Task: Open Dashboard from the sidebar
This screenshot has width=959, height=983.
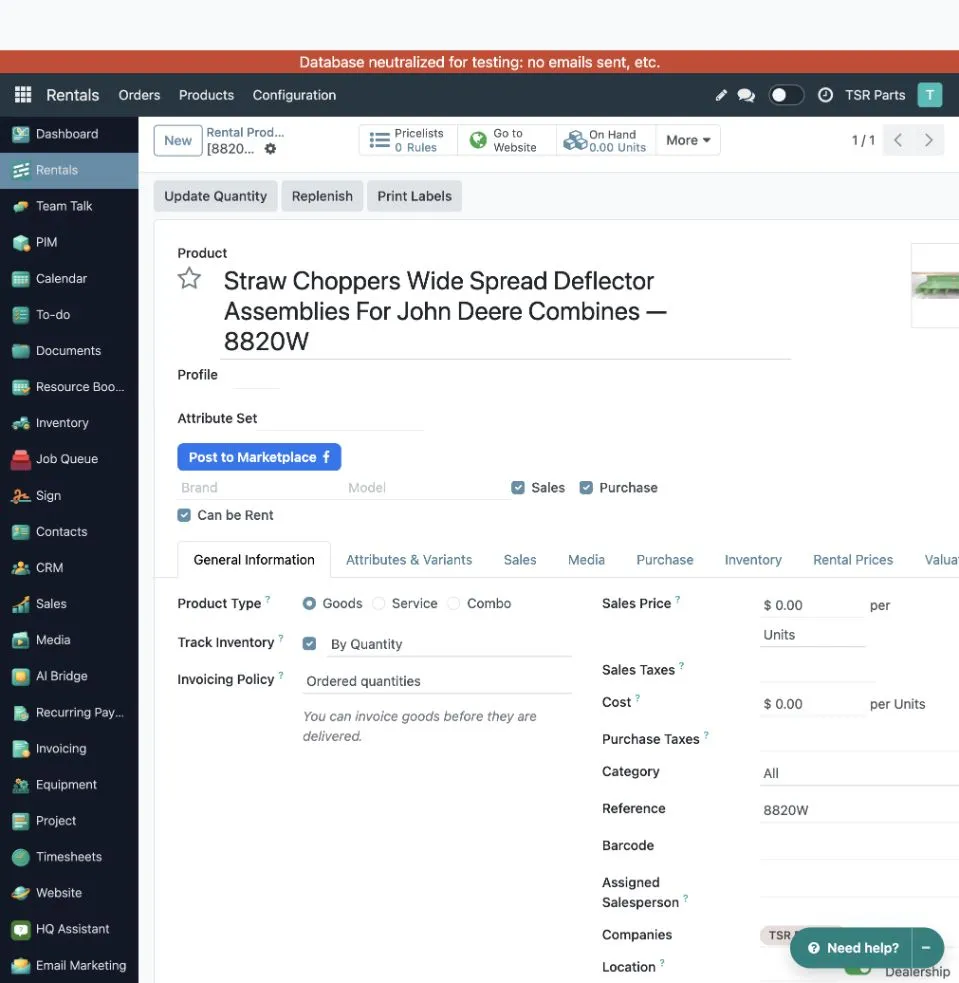Action: coord(69,134)
